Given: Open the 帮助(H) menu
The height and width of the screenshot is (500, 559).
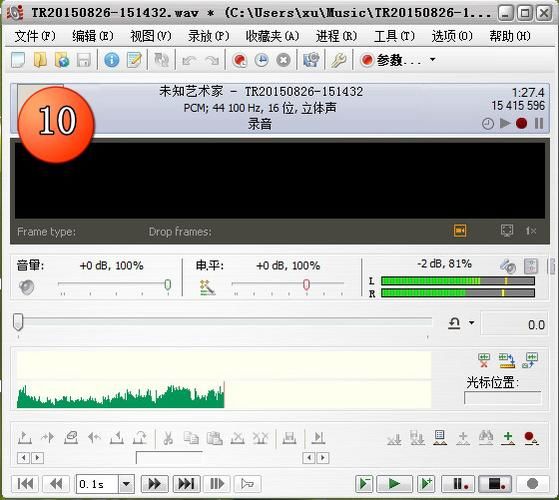Looking at the screenshot, I should (x=510, y=36).
